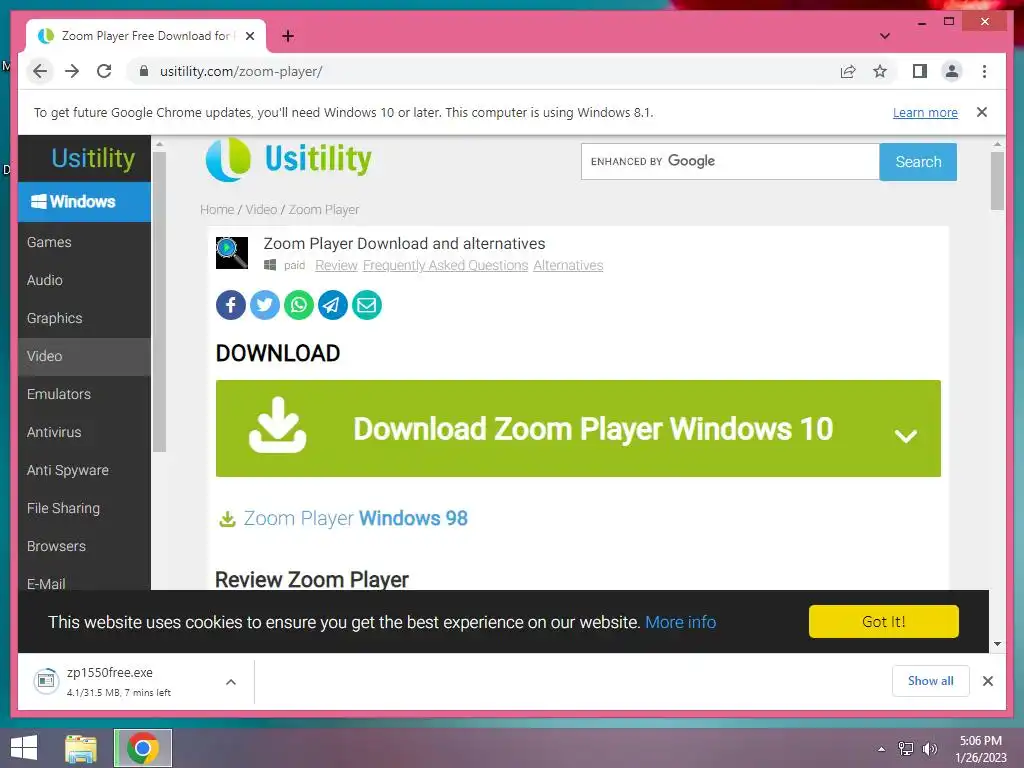The image size is (1024, 768).
Task: Expand the green download button chevron
Action: click(x=905, y=436)
